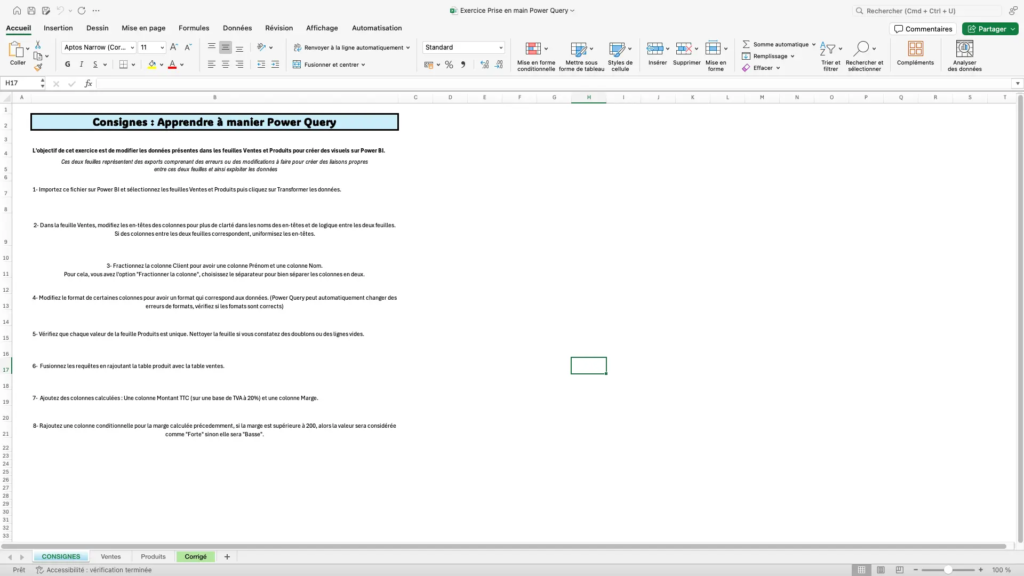
Task: Toggle bold formatting (G)
Action: pos(67,65)
